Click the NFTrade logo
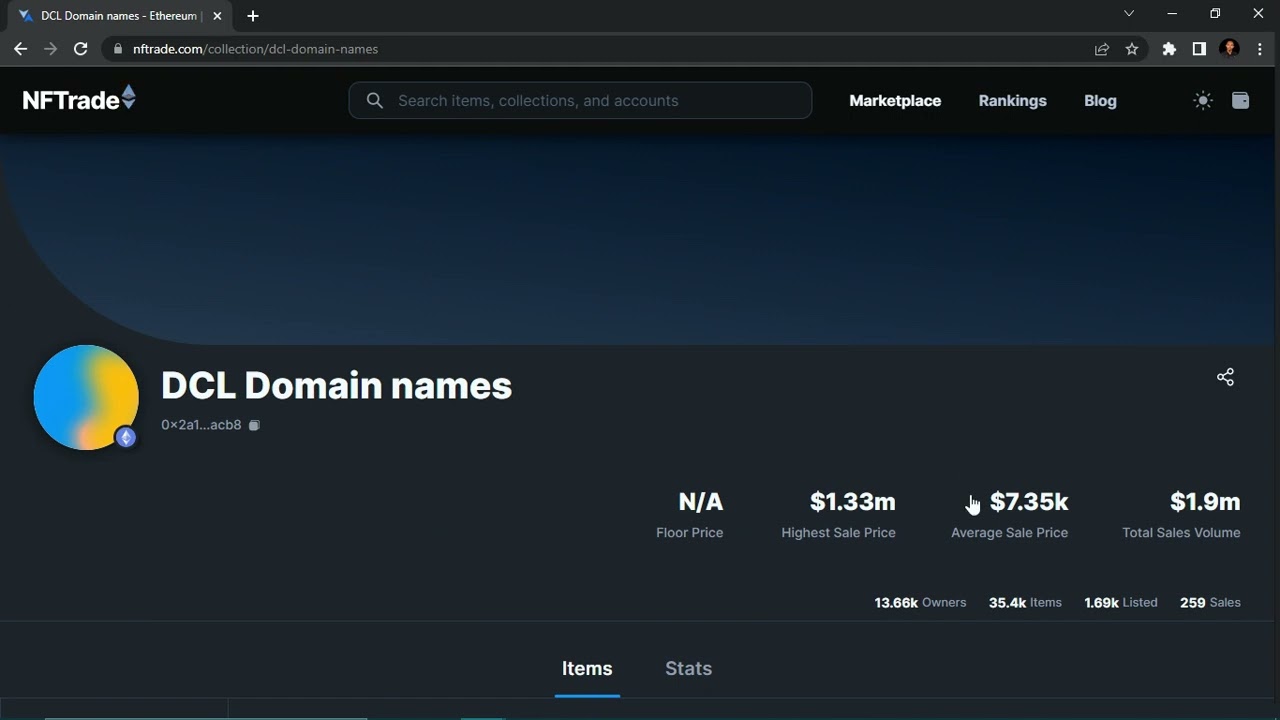Screen dimensions: 1280x720 point(79,100)
